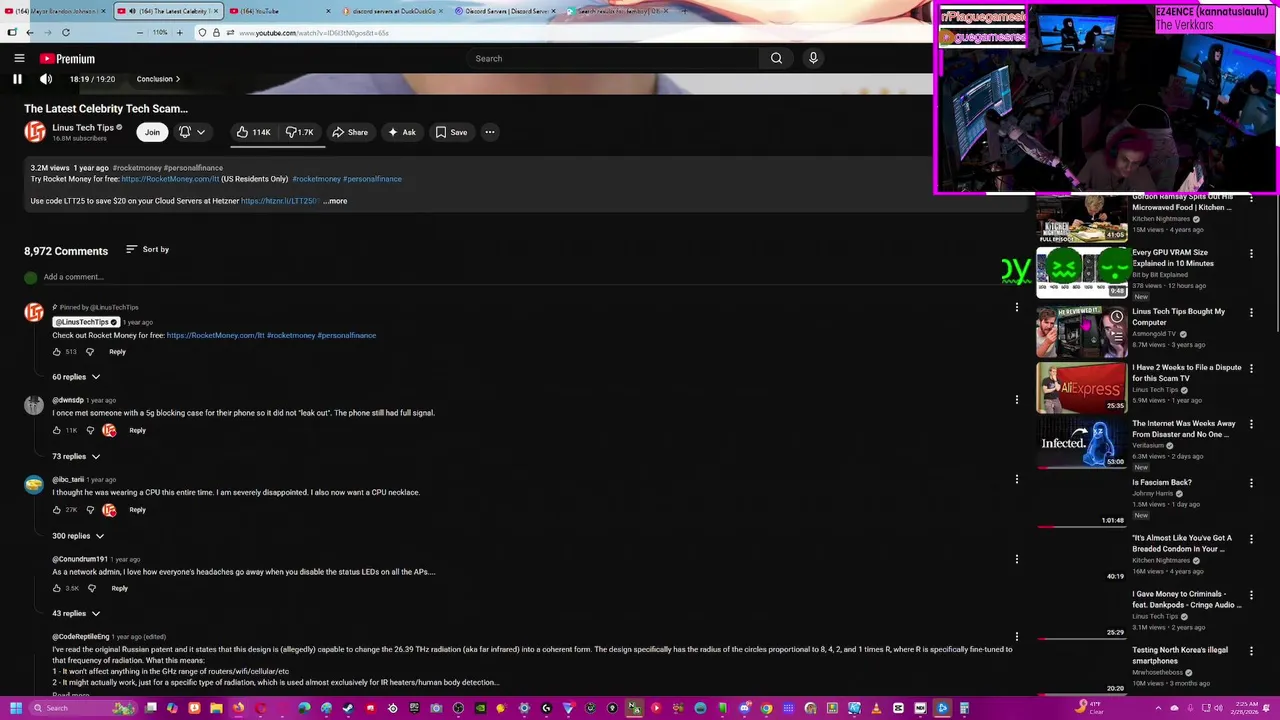Pause the video playback
Screen dimensions: 1280x720
pos(17,79)
